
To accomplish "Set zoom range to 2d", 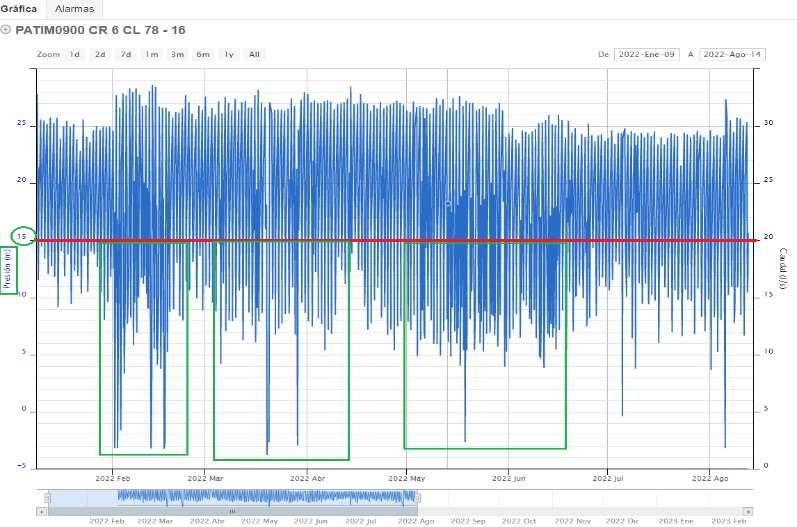I will [x=100, y=54].
